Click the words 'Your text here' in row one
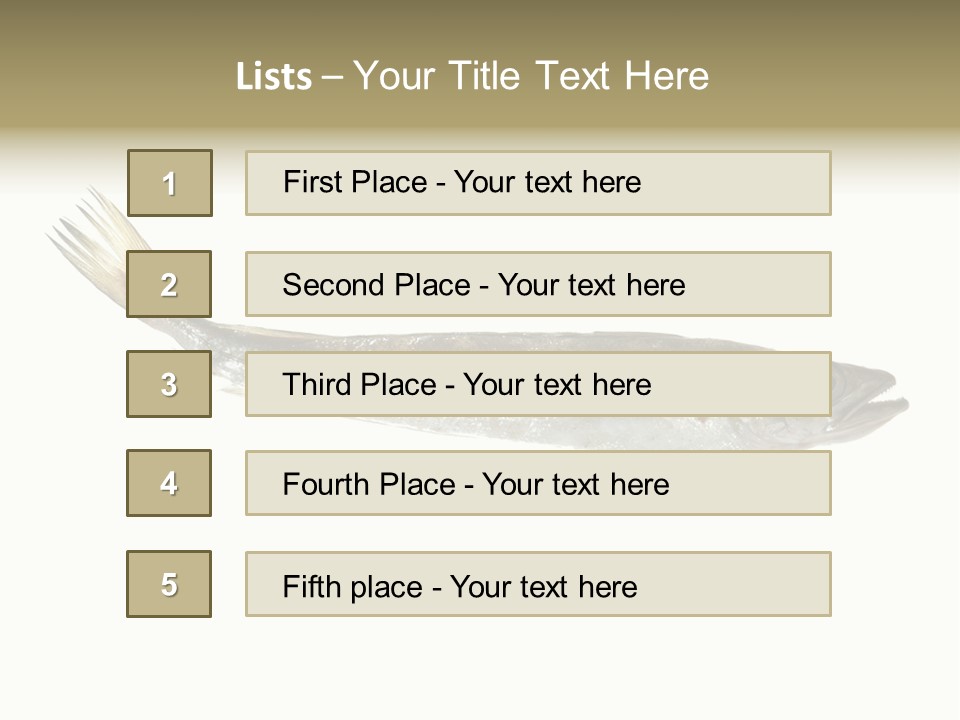960x720 pixels. [547, 182]
